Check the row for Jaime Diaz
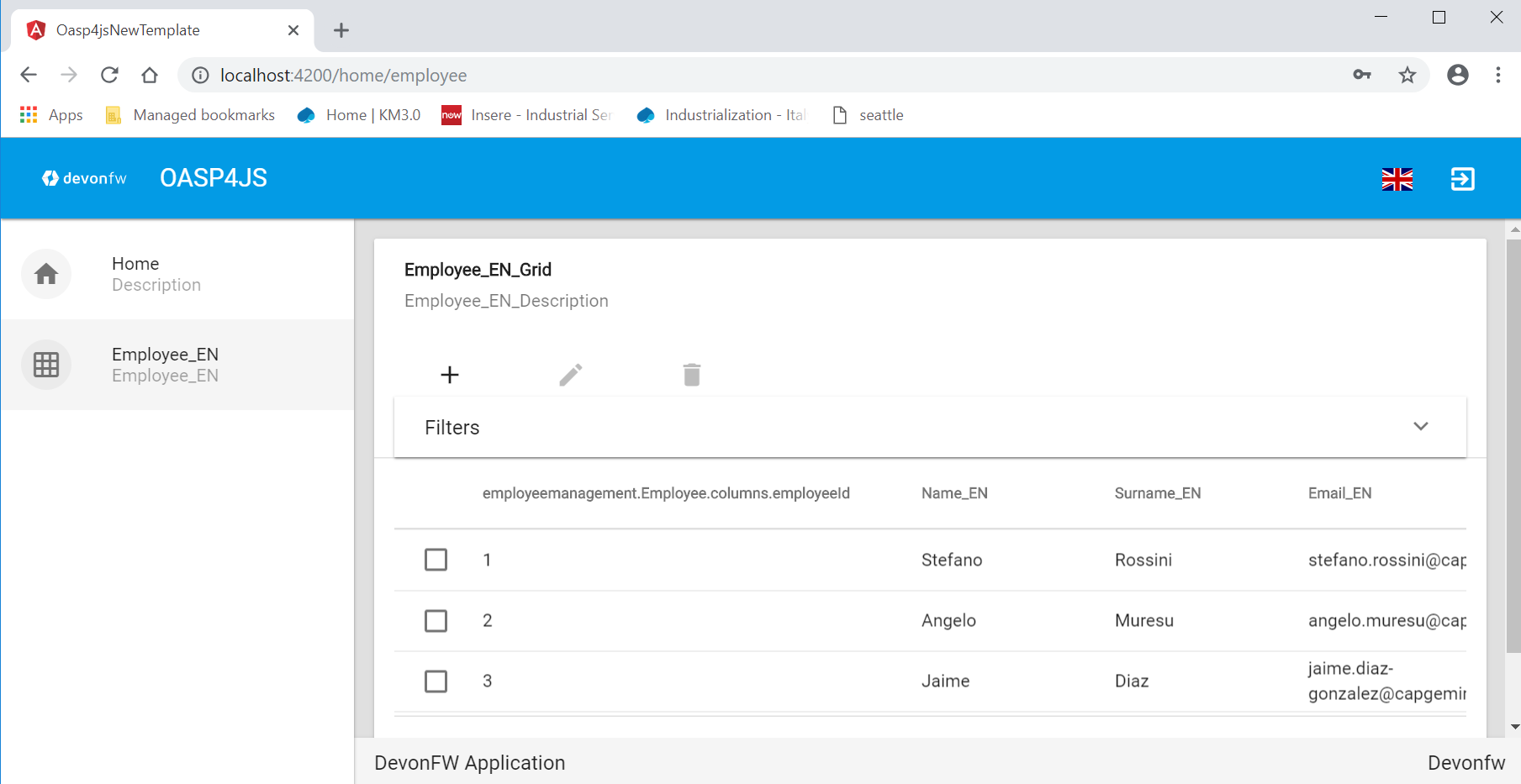The image size is (1521, 784). click(436, 681)
